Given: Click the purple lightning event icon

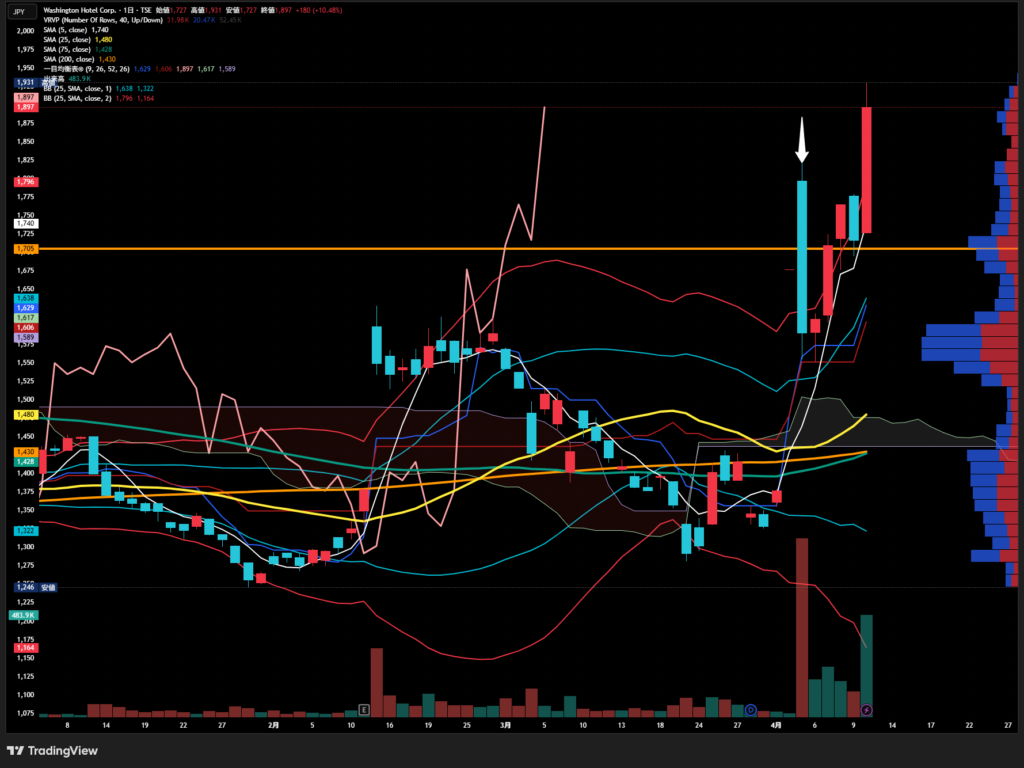Looking at the screenshot, I should pyautogui.click(x=867, y=709).
